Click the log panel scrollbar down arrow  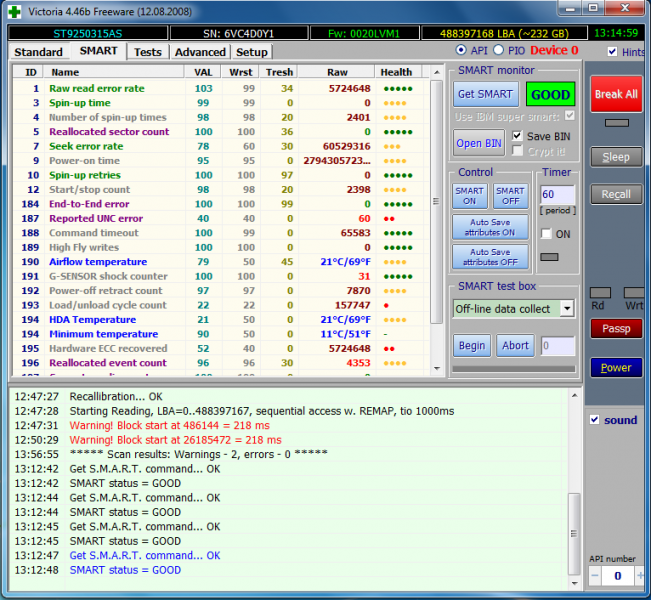pyautogui.click(x=573, y=583)
